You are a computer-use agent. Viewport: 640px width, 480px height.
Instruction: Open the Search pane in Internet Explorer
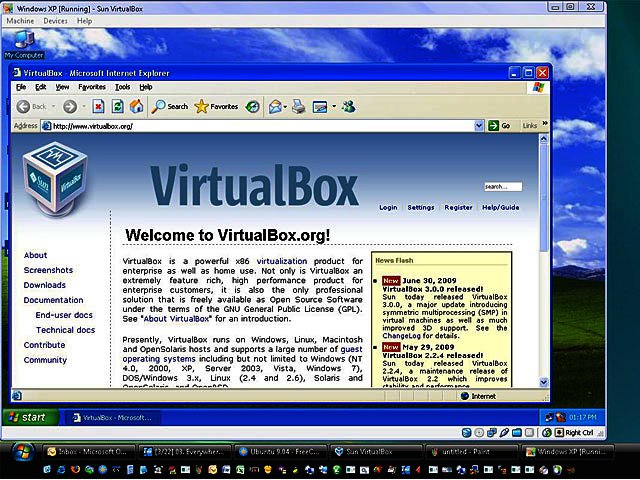coord(170,106)
